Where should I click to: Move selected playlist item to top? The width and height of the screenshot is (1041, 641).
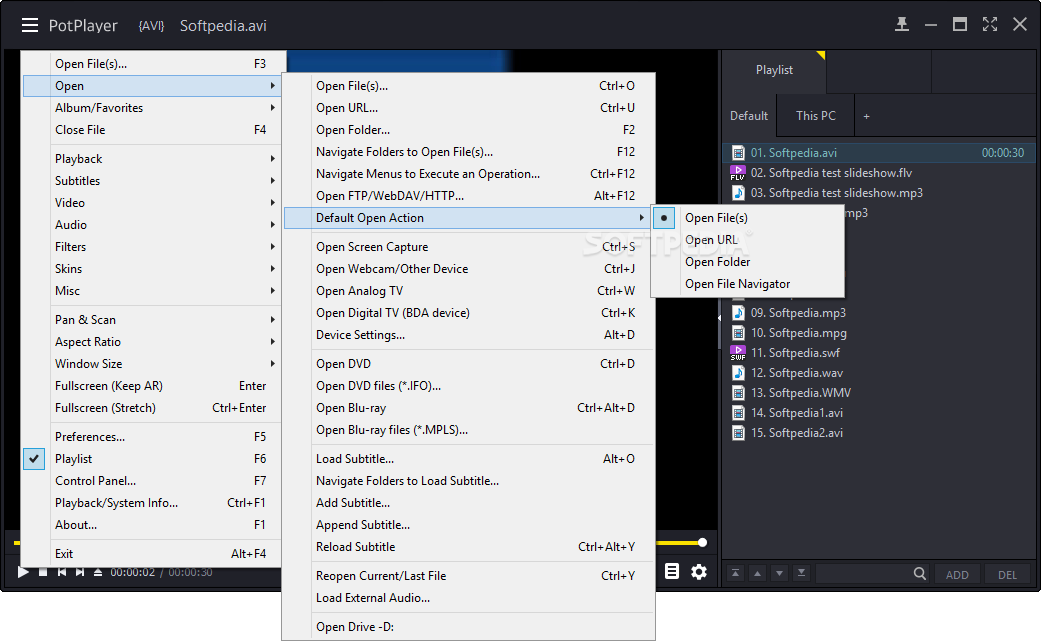click(736, 573)
